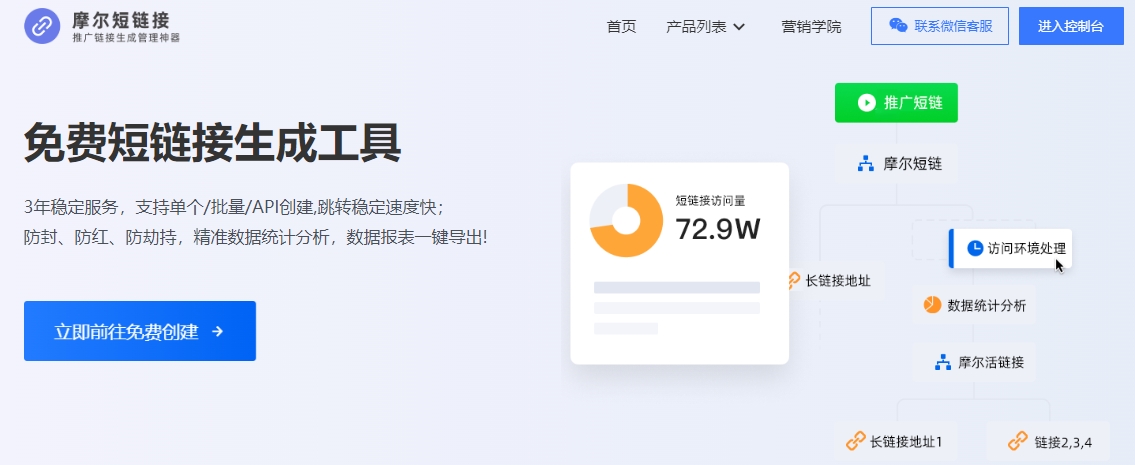Viewport: 1135px width, 465px height.
Task: Click the arrow in 立即前往免费创建 button
Action: pyautogui.click(x=218, y=332)
